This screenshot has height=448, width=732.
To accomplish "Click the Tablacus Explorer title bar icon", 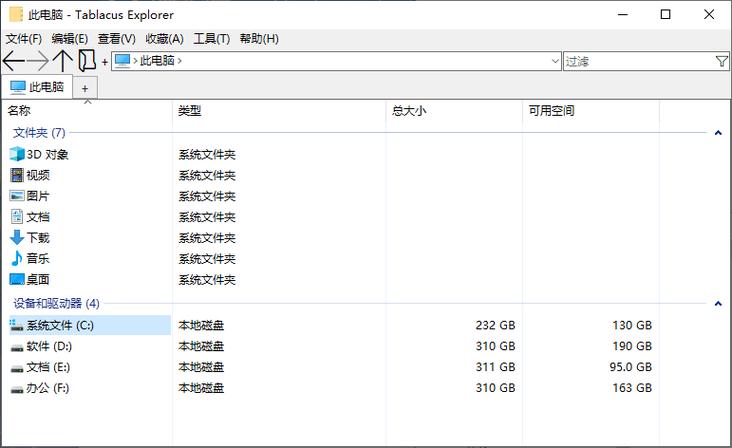I will (16, 14).
